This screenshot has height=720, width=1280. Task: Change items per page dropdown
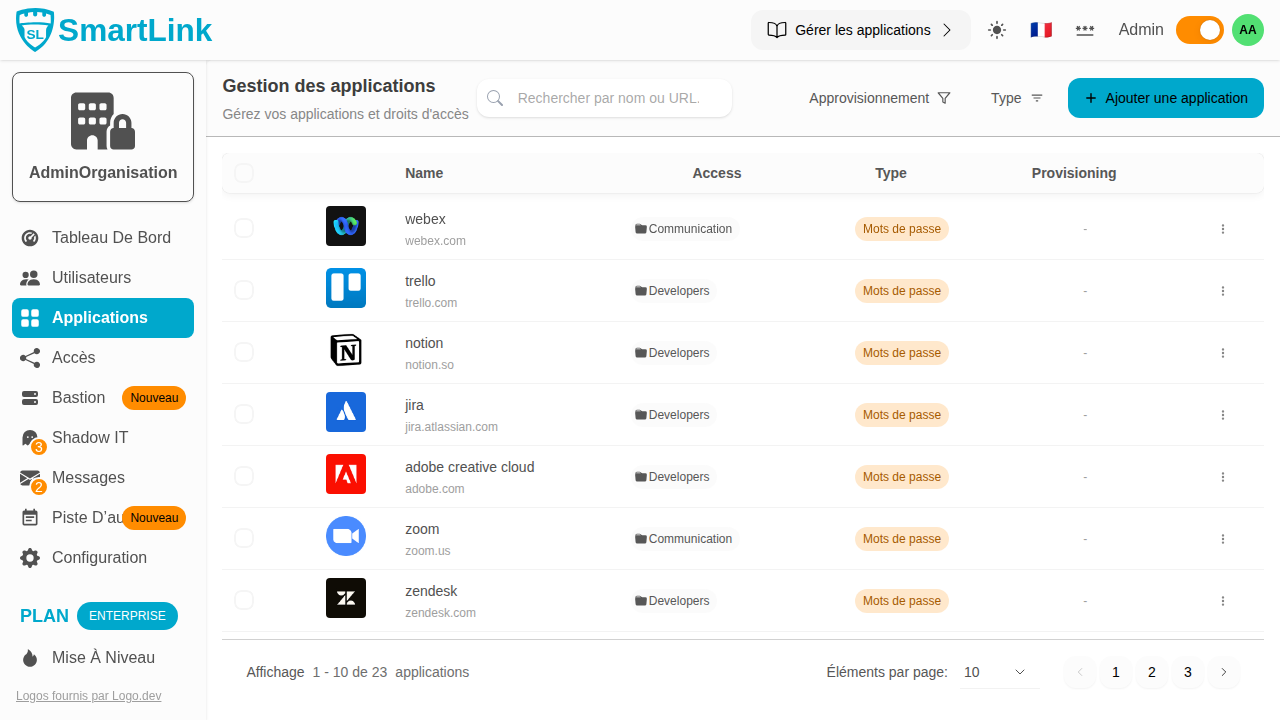[995, 672]
